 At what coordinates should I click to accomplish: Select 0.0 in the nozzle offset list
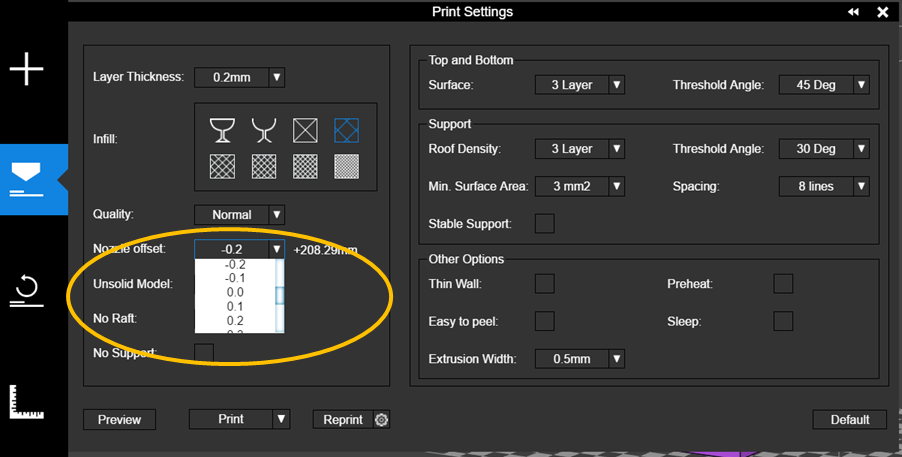pos(235,292)
